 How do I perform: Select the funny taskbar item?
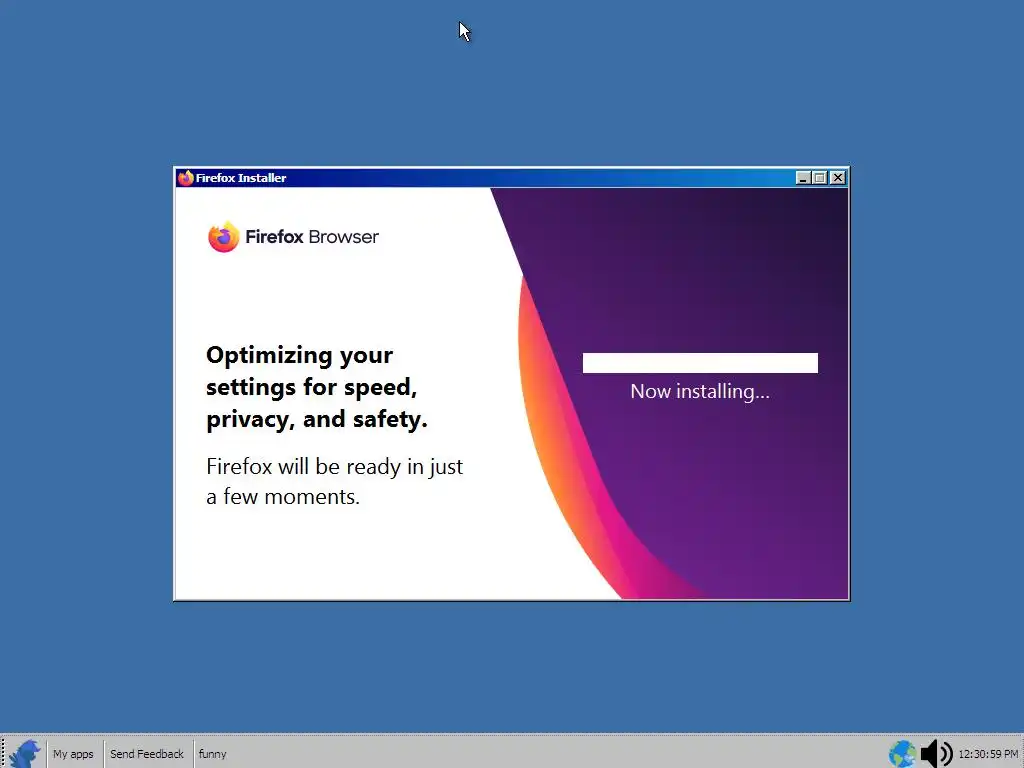point(212,754)
